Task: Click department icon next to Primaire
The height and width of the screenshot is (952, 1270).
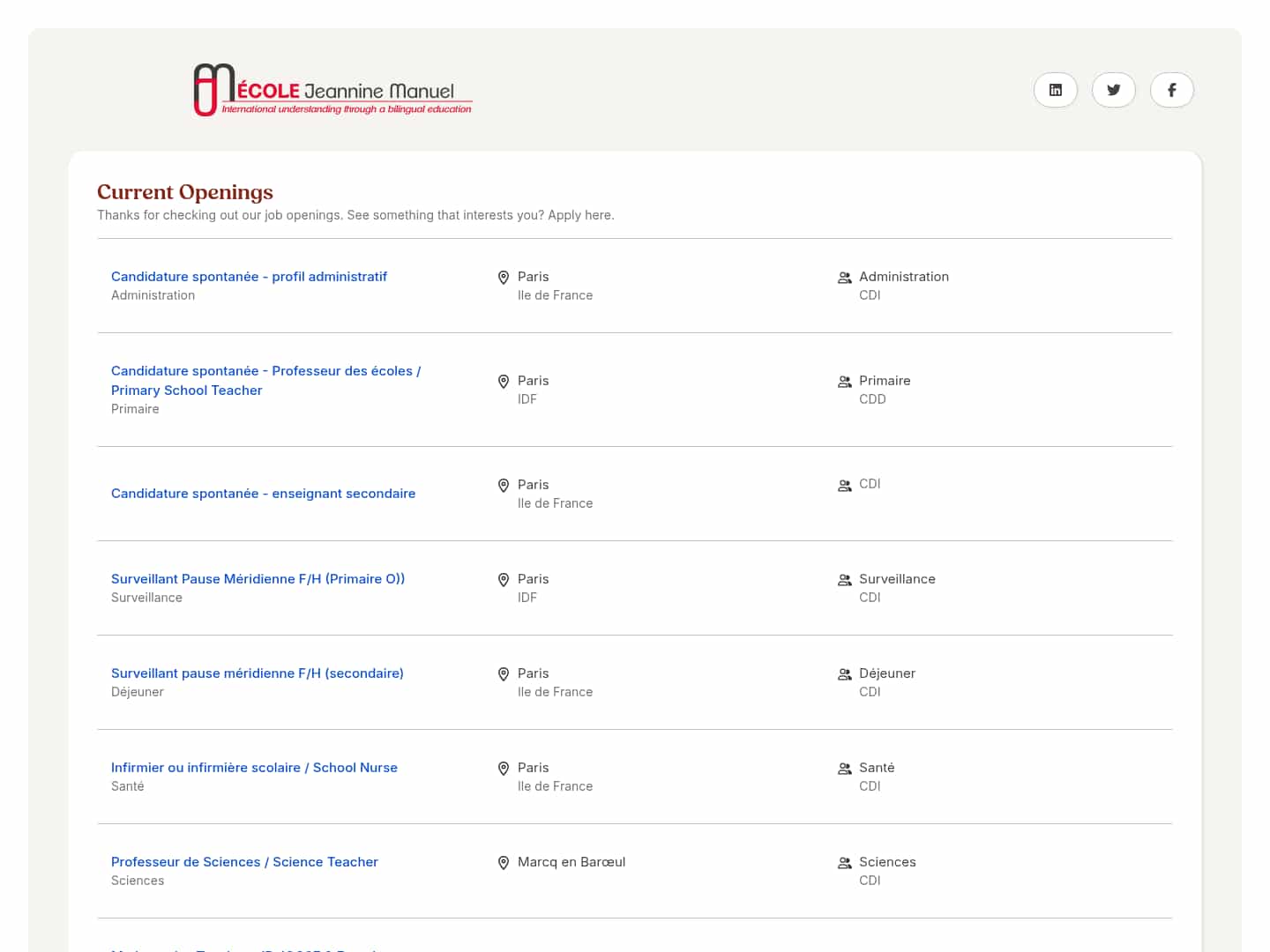Action: click(x=844, y=382)
